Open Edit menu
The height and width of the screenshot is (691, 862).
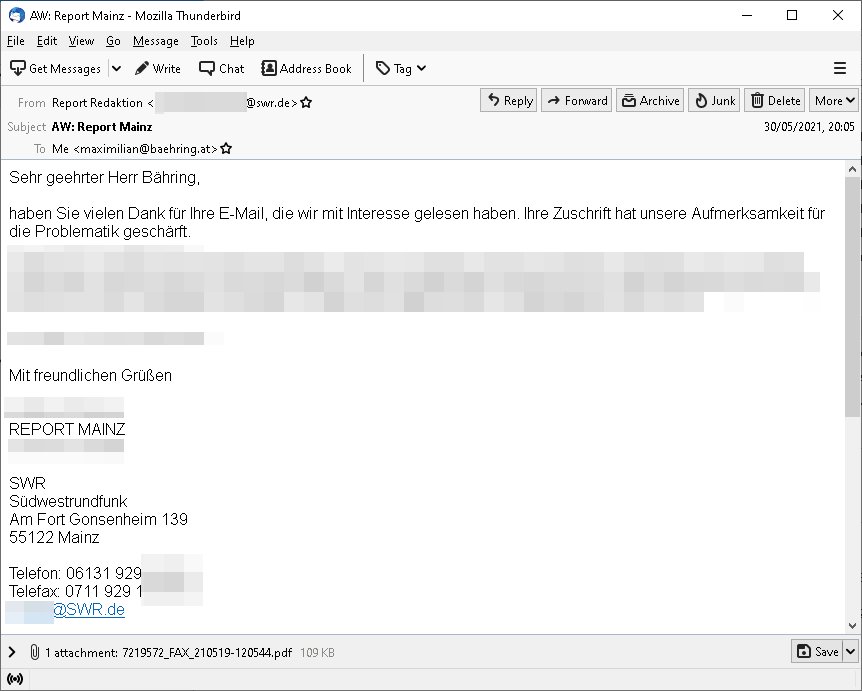(47, 41)
